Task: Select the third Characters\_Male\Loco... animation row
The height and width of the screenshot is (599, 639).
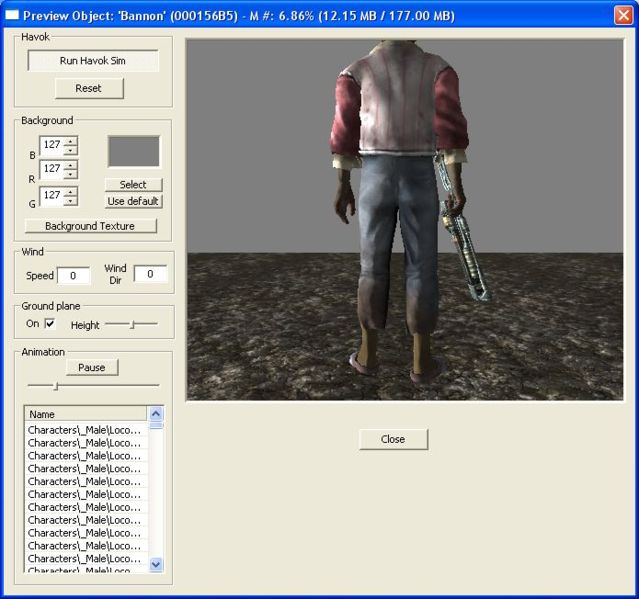Action: pos(85,456)
